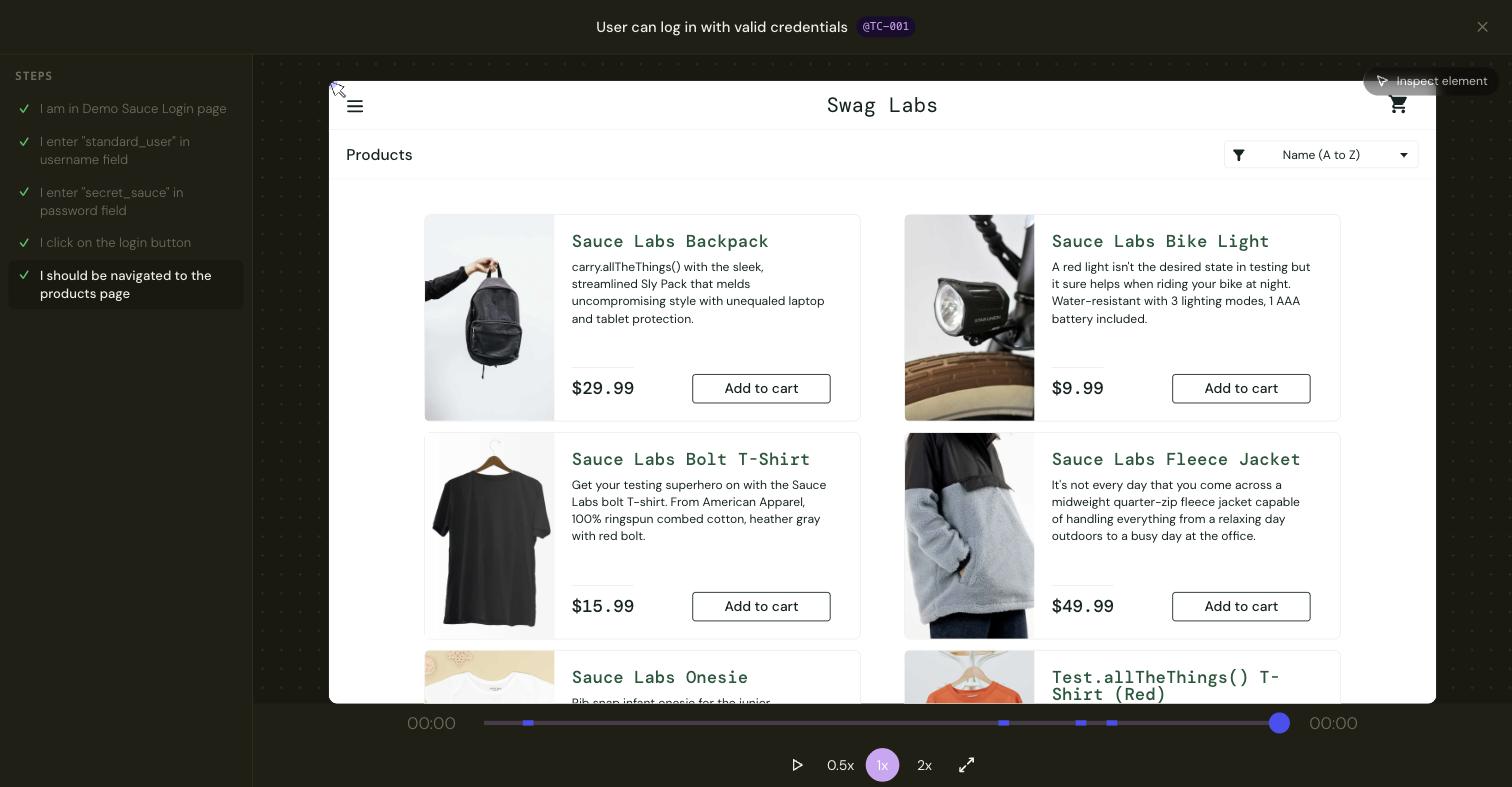Open the Name (A to Z) sort dropdown
The image size is (1512, 787).
[x=1321, y=155]
